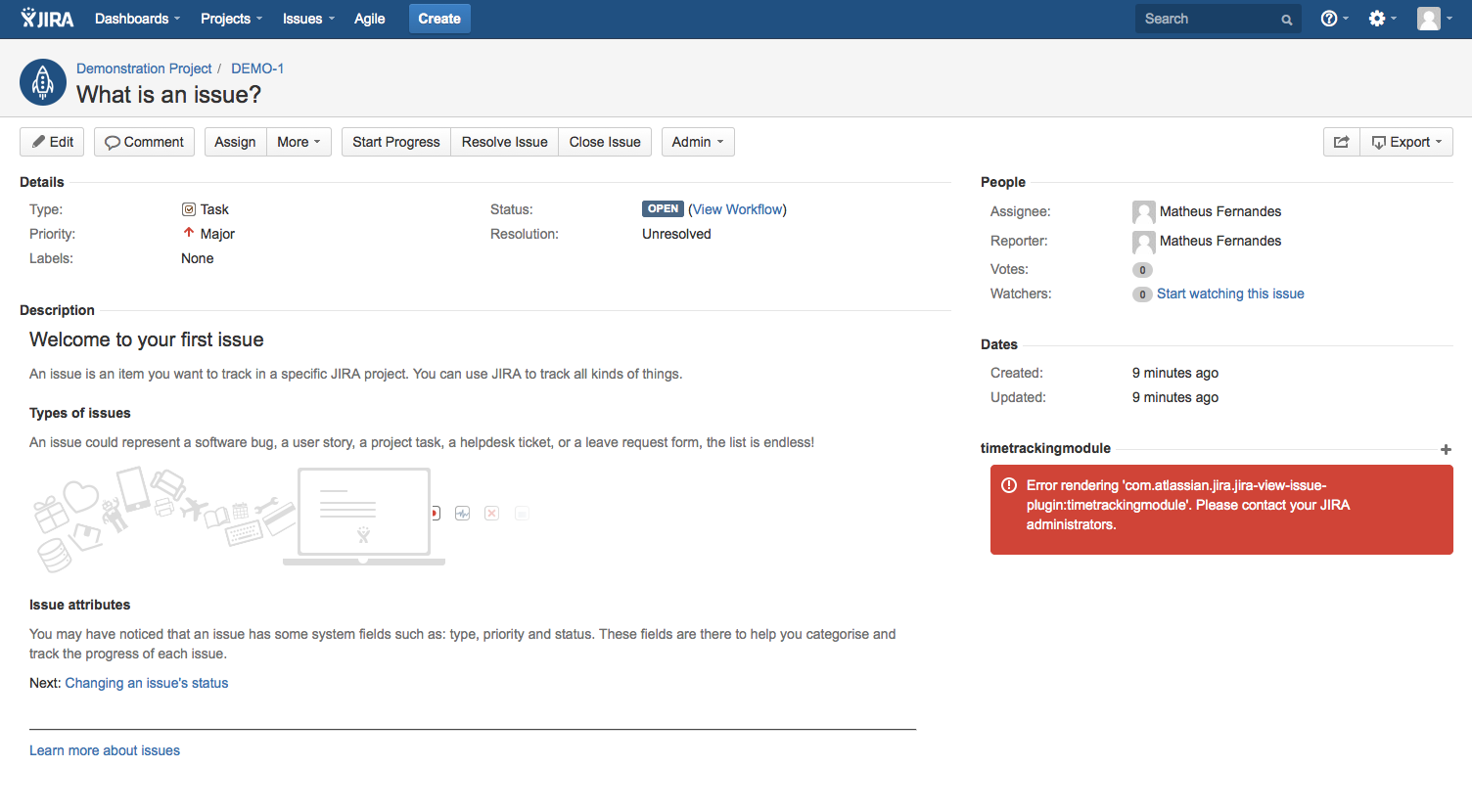Open the administration gear menu
This screenshot has height=812, width=1472.
point(1382,19)
